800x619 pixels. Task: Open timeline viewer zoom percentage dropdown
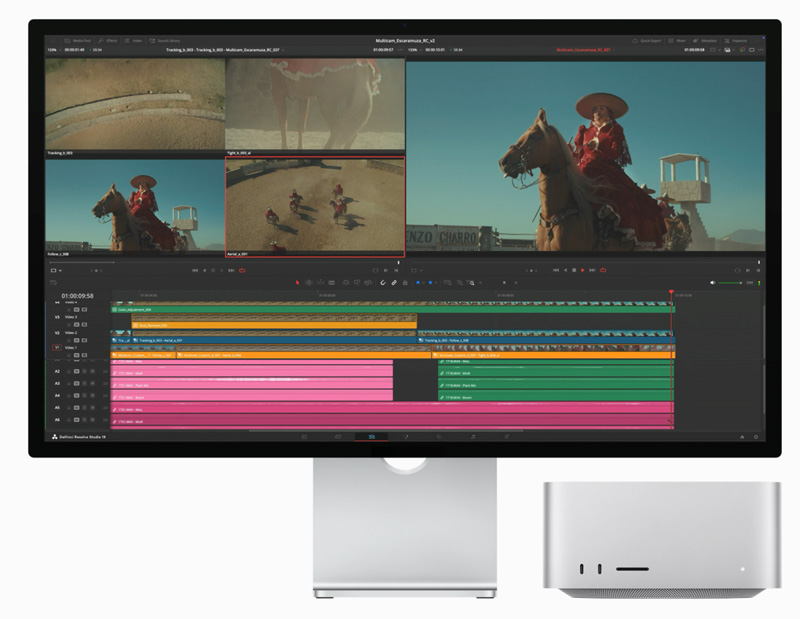(414, 50)
